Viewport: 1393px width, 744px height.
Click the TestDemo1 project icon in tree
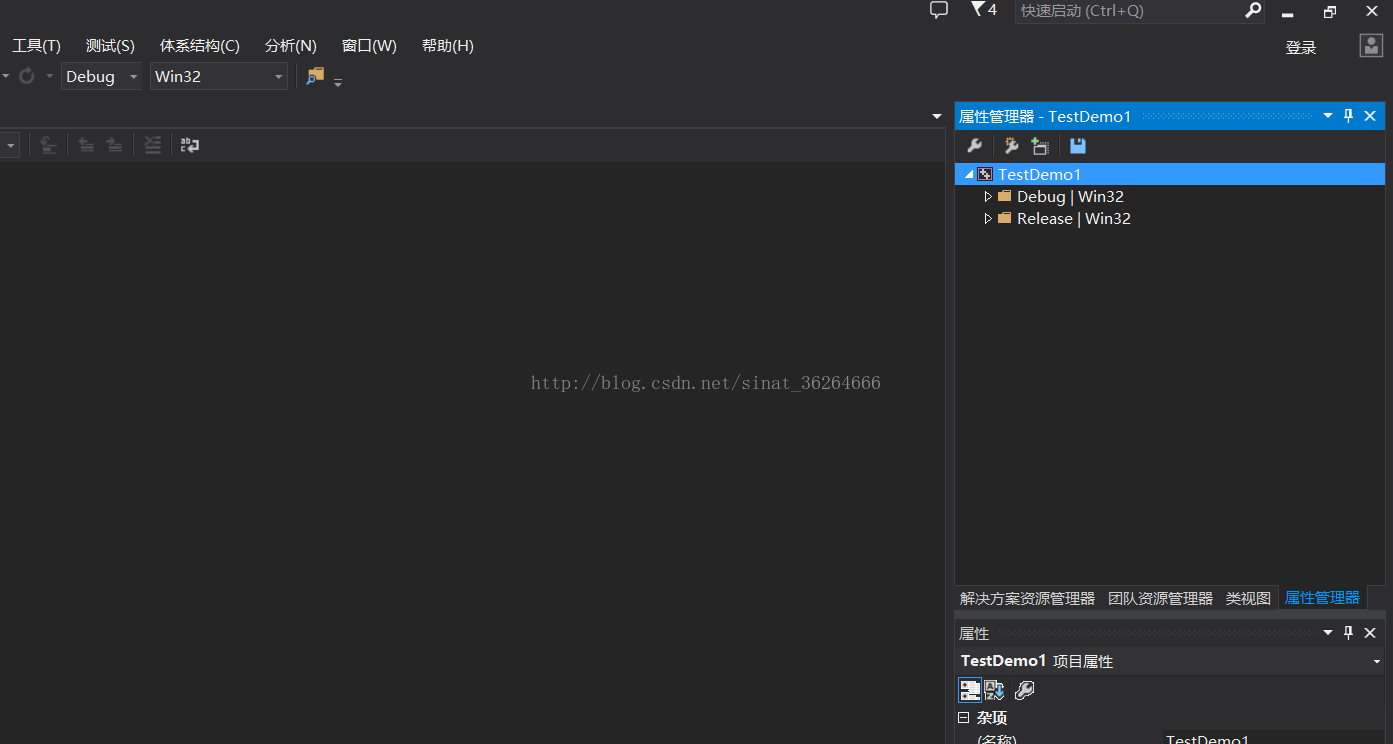985,174
